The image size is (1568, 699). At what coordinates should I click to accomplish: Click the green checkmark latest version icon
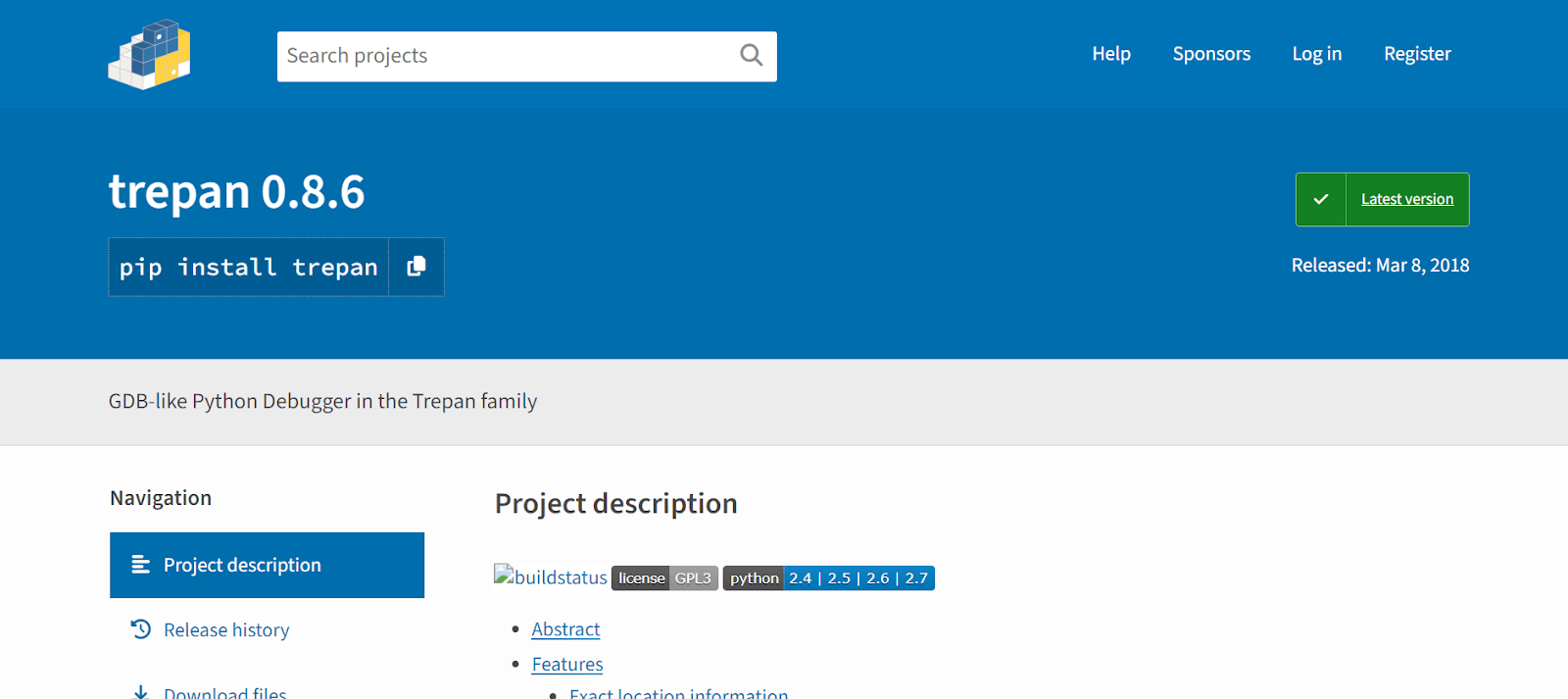coord(1321,199)
